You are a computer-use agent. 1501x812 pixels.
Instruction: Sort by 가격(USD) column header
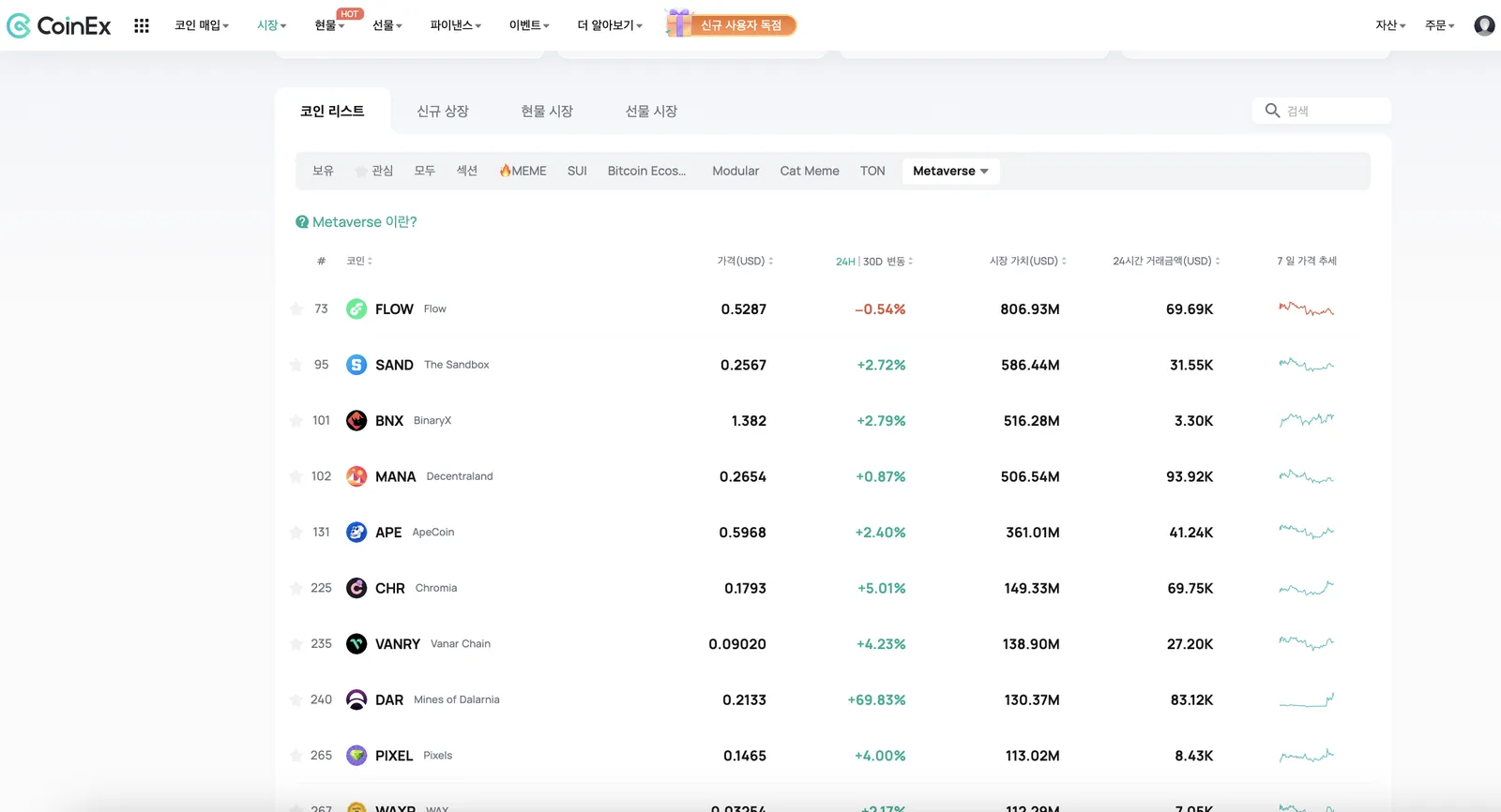(x=745, y=261)
